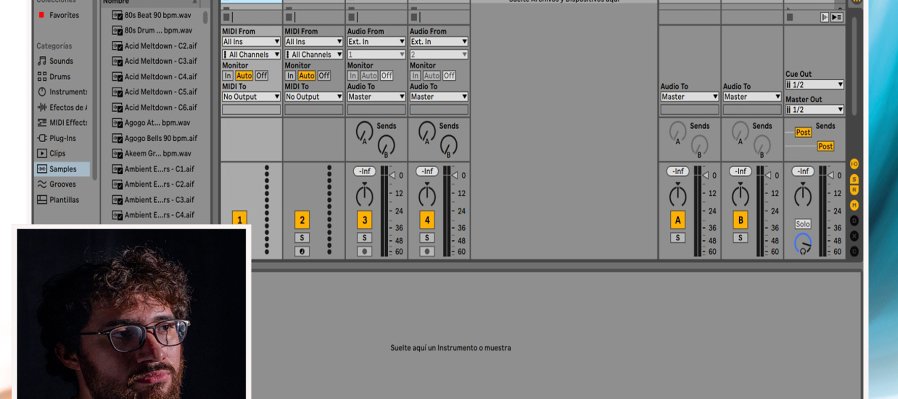Image resolution: width=898 pixels, height=399 pixels.
Task: Click the Favorites red collection marker
Action: 41,15
